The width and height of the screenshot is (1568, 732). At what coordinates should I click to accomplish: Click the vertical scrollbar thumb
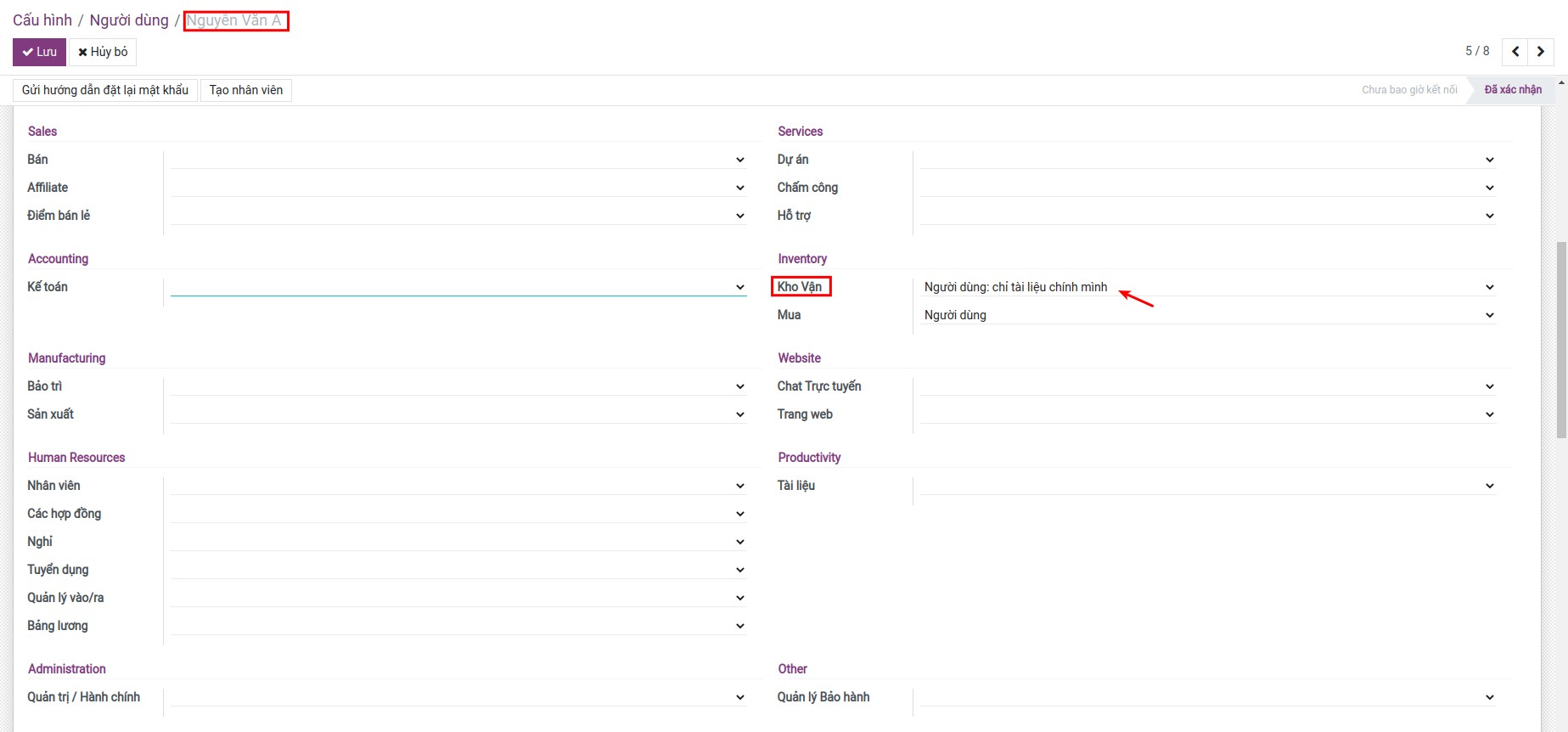tap(1561, 340)
